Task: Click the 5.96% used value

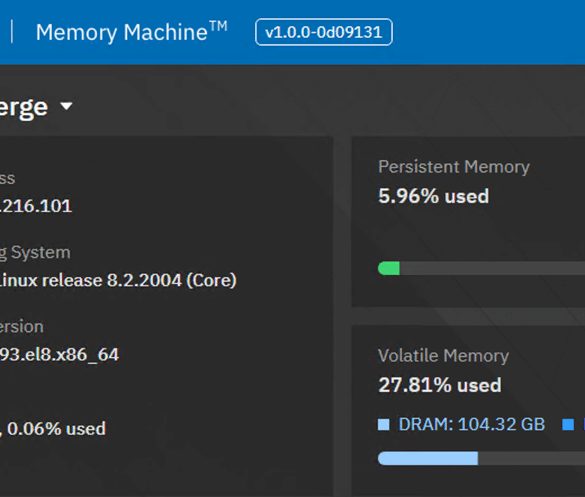Action: [x=434, y=196]
